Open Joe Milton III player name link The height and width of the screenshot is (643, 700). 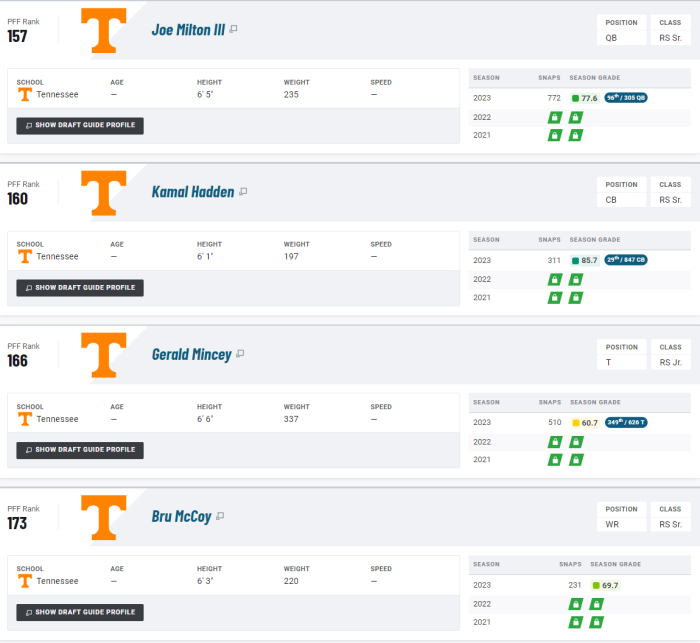pyautogui.click(x=188, y=30)
